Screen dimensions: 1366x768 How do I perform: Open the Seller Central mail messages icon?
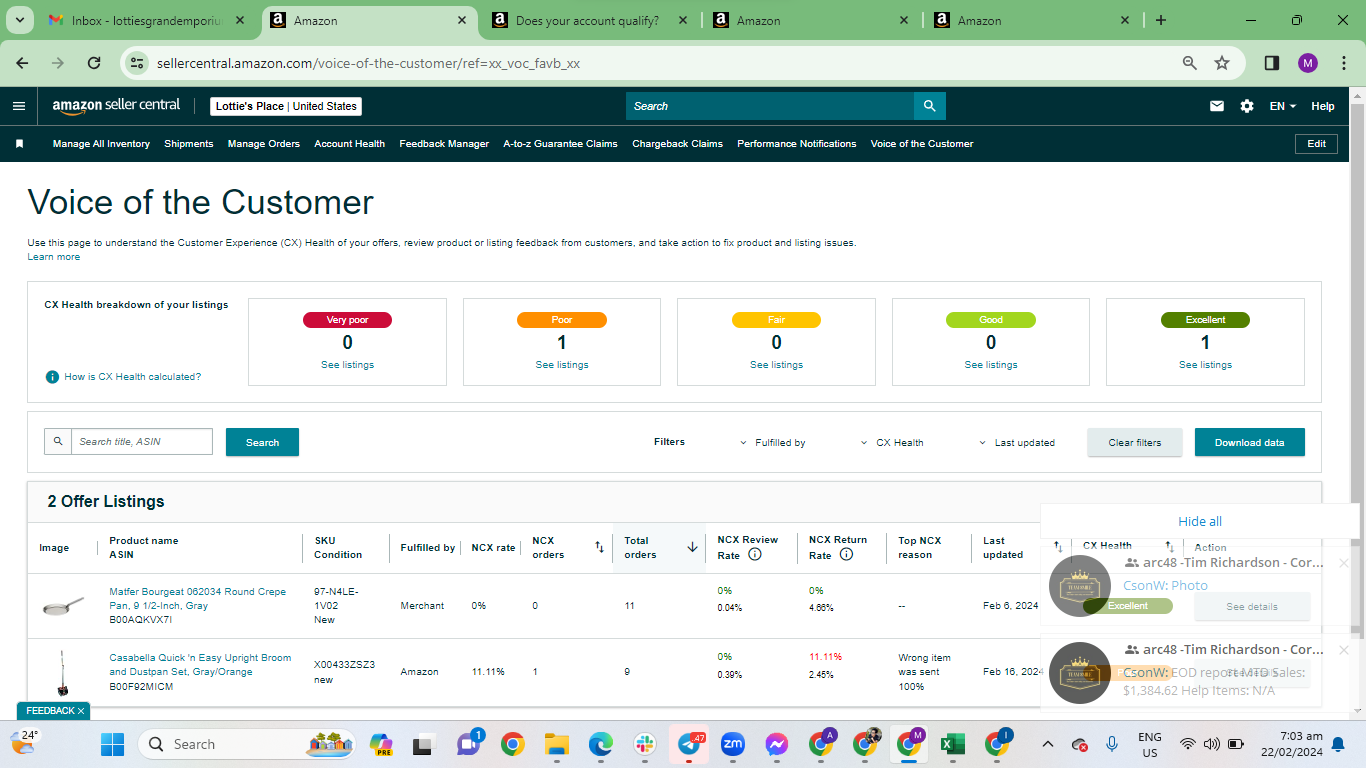(x=1217, y=106)
